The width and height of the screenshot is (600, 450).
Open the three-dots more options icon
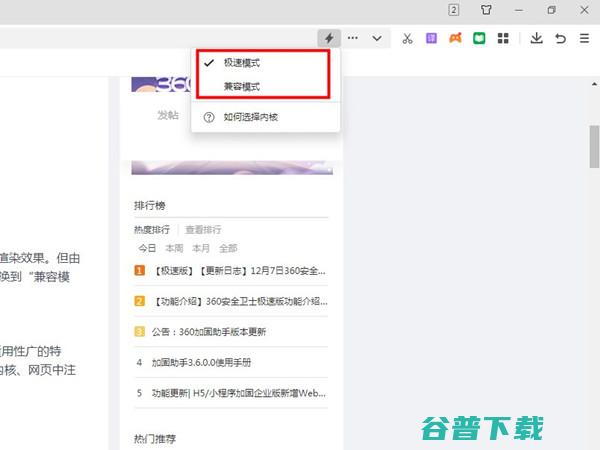(x=353, y=38)
